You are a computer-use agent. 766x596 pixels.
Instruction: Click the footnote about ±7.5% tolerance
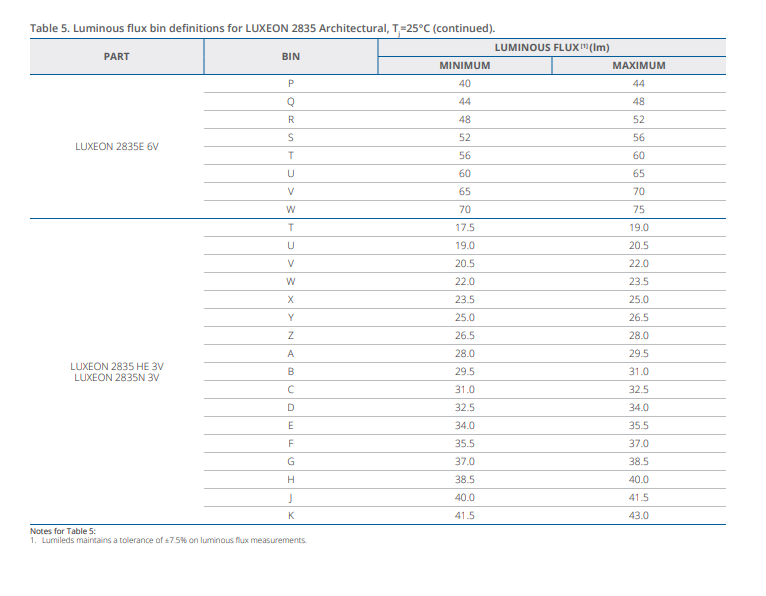point(169,540)
